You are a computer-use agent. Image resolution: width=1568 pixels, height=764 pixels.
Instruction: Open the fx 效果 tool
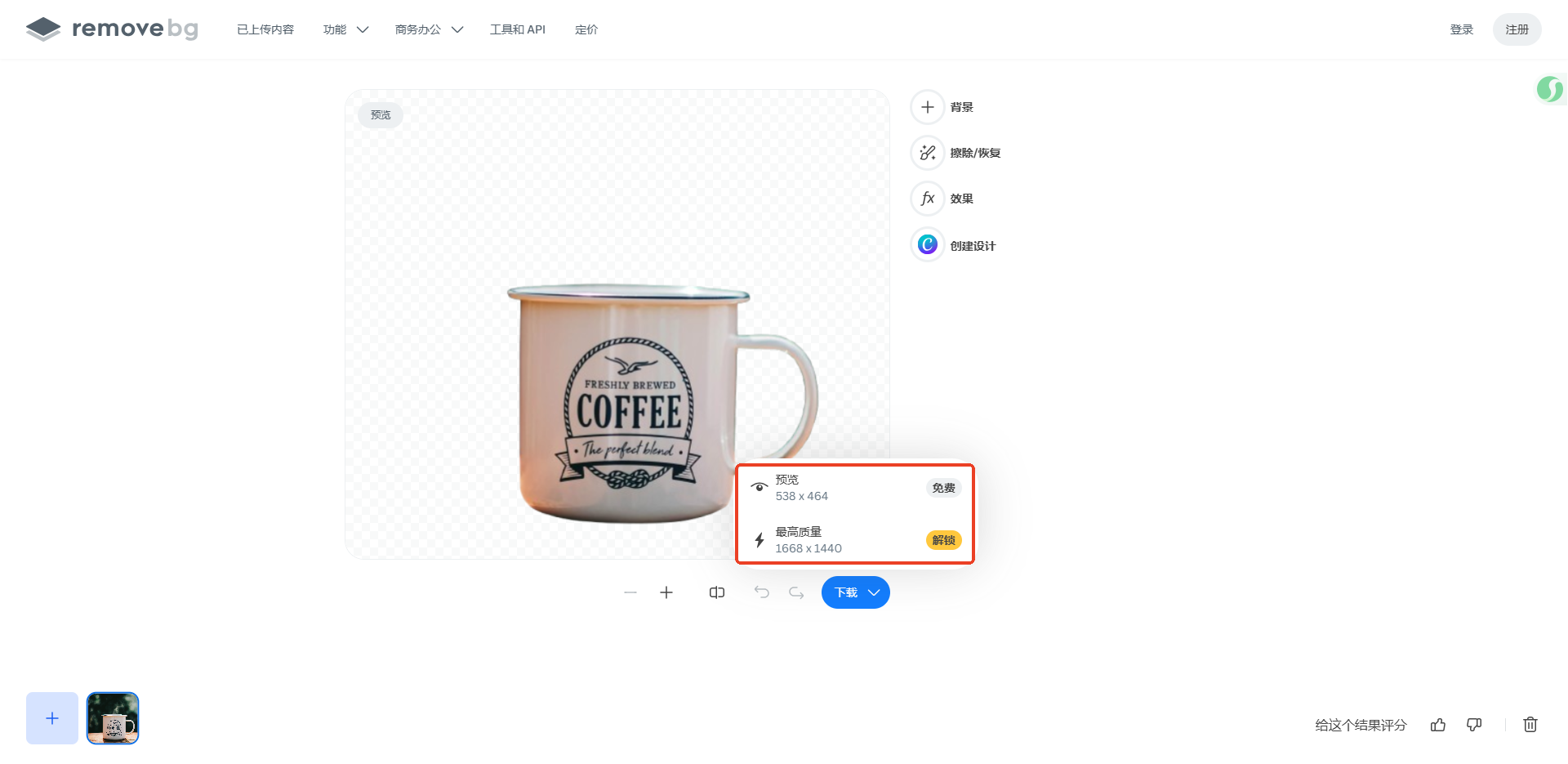coord(928,199)
